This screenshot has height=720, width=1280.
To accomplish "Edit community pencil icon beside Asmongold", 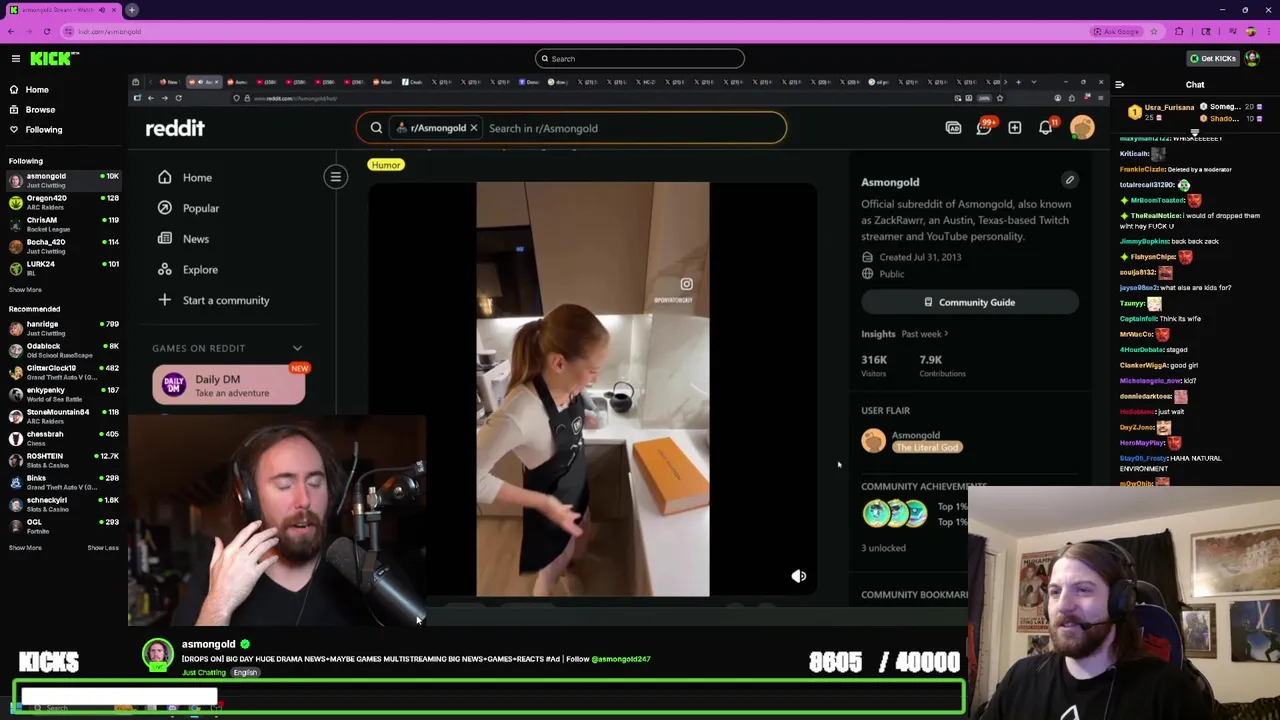I will pyautogui.click(x=1069, y=181).
